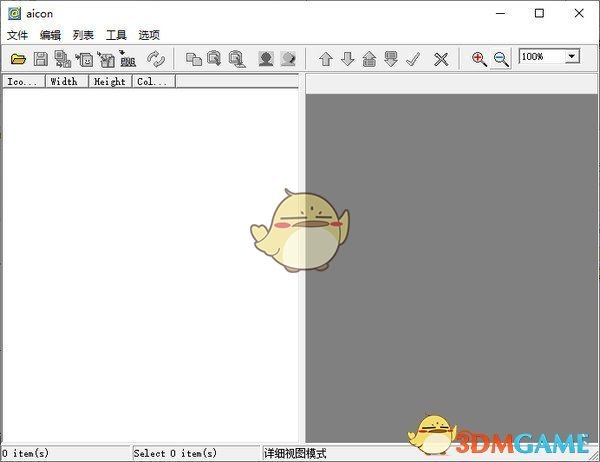Screen dimensions: 600x462
Task: Open a file with the folder icon
Action: point(18,59)
